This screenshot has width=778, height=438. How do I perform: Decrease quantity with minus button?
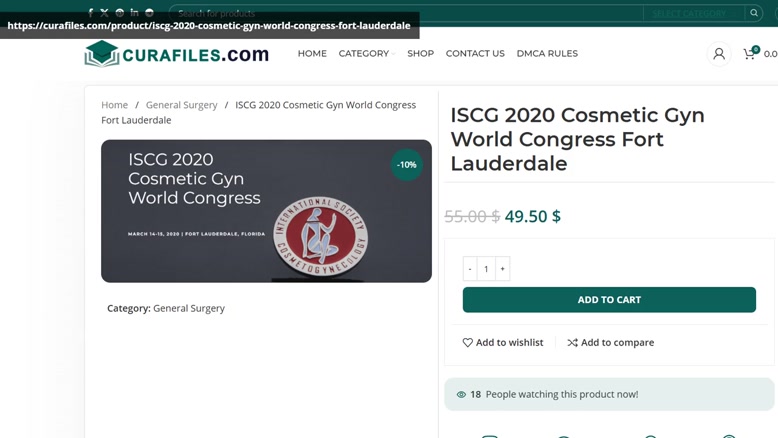tap(470, 268)
